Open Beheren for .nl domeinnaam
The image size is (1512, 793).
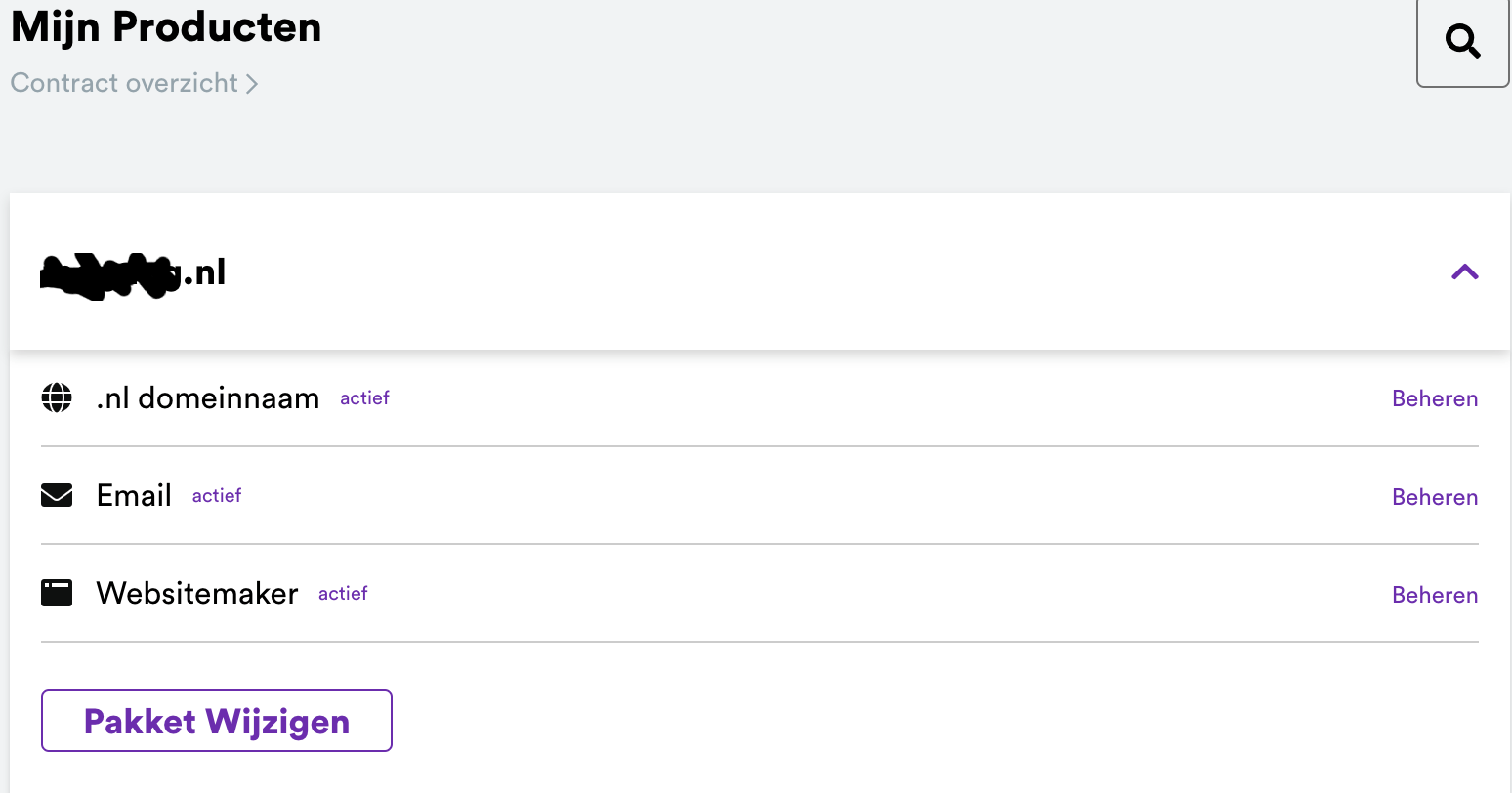(x=1434, y=398)
